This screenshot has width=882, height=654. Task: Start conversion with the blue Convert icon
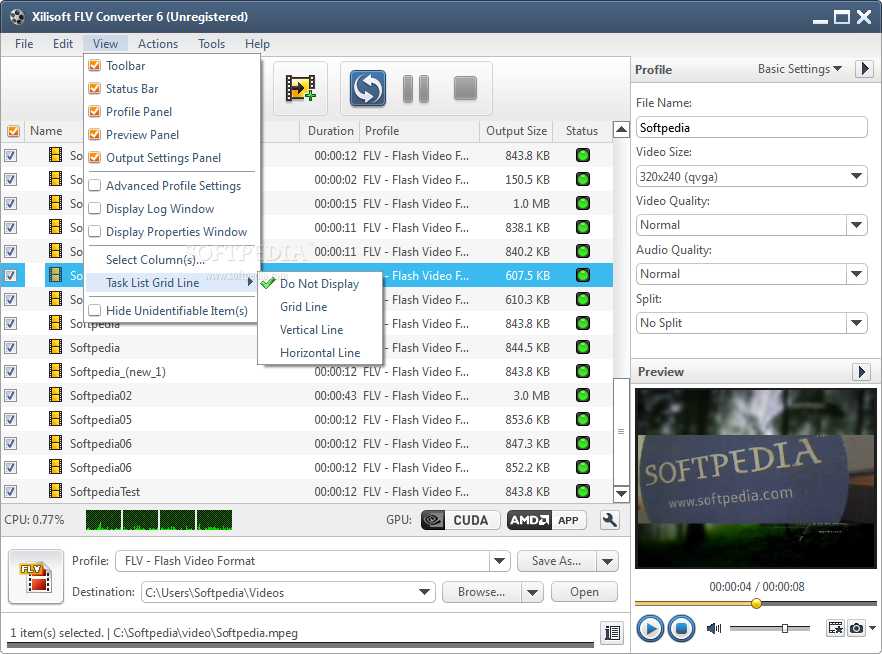pos(368,88)
